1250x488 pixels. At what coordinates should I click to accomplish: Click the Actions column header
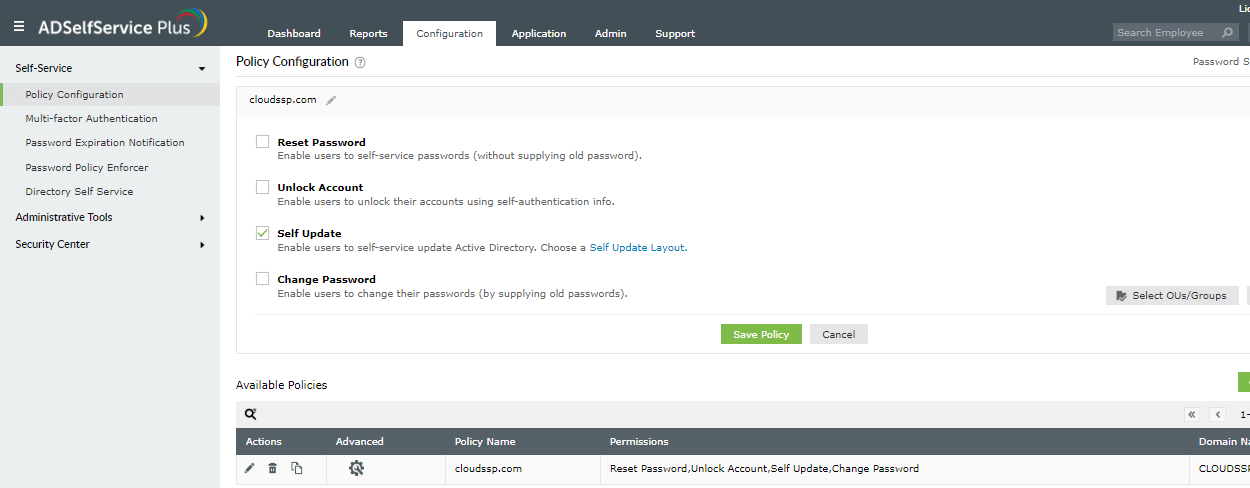pos(264,441)
